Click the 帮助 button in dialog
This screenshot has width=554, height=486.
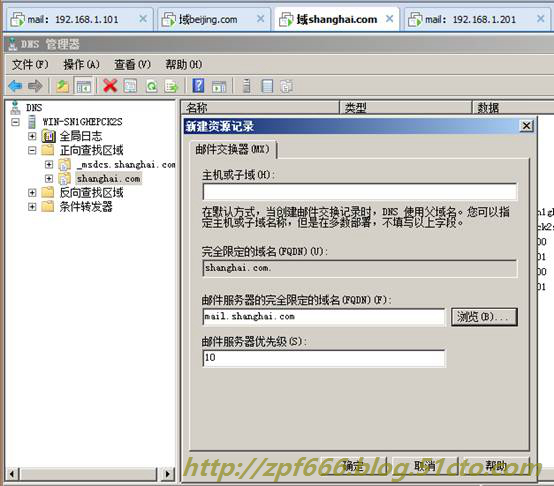point(496,467)
